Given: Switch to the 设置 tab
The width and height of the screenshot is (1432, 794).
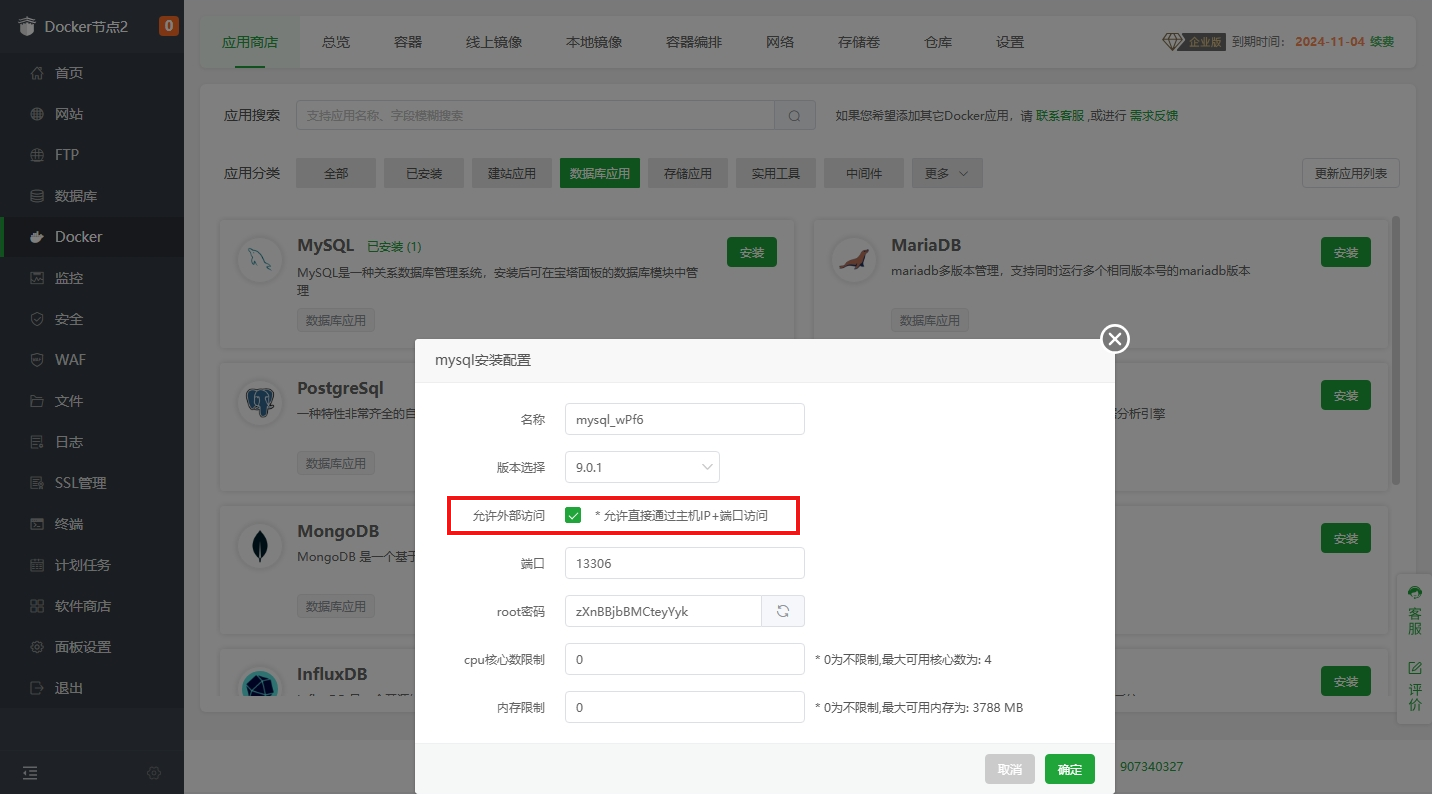Looking at the screenshot, I should pos(1010,42).
